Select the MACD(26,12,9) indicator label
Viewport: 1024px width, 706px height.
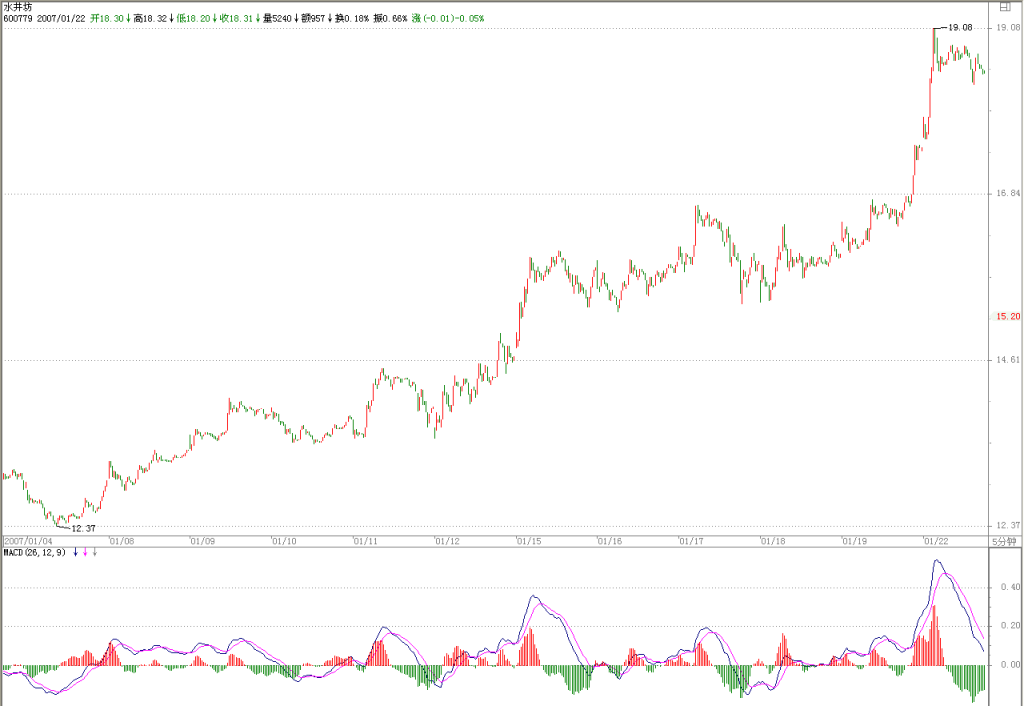(x=35, y=553)
